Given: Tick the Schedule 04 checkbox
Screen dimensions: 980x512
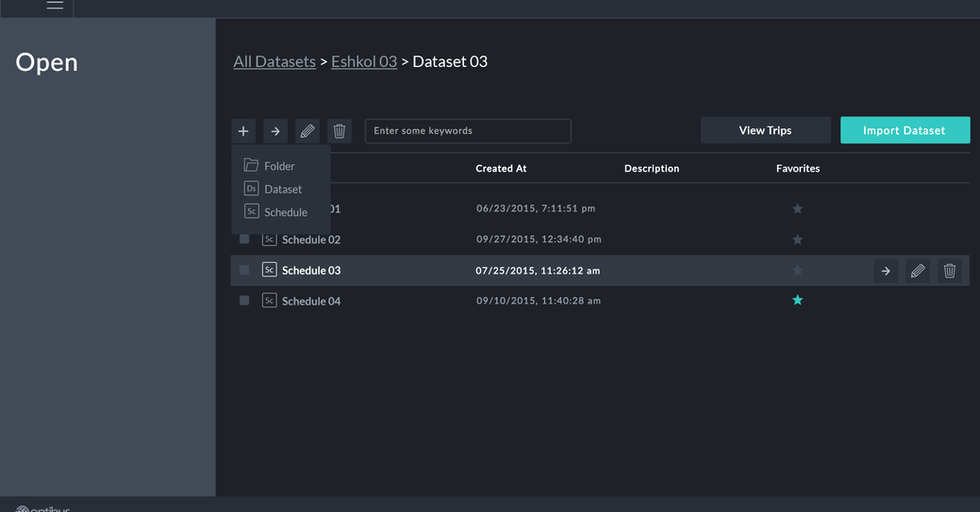Looking at the screenshot, I should point(244,301).
